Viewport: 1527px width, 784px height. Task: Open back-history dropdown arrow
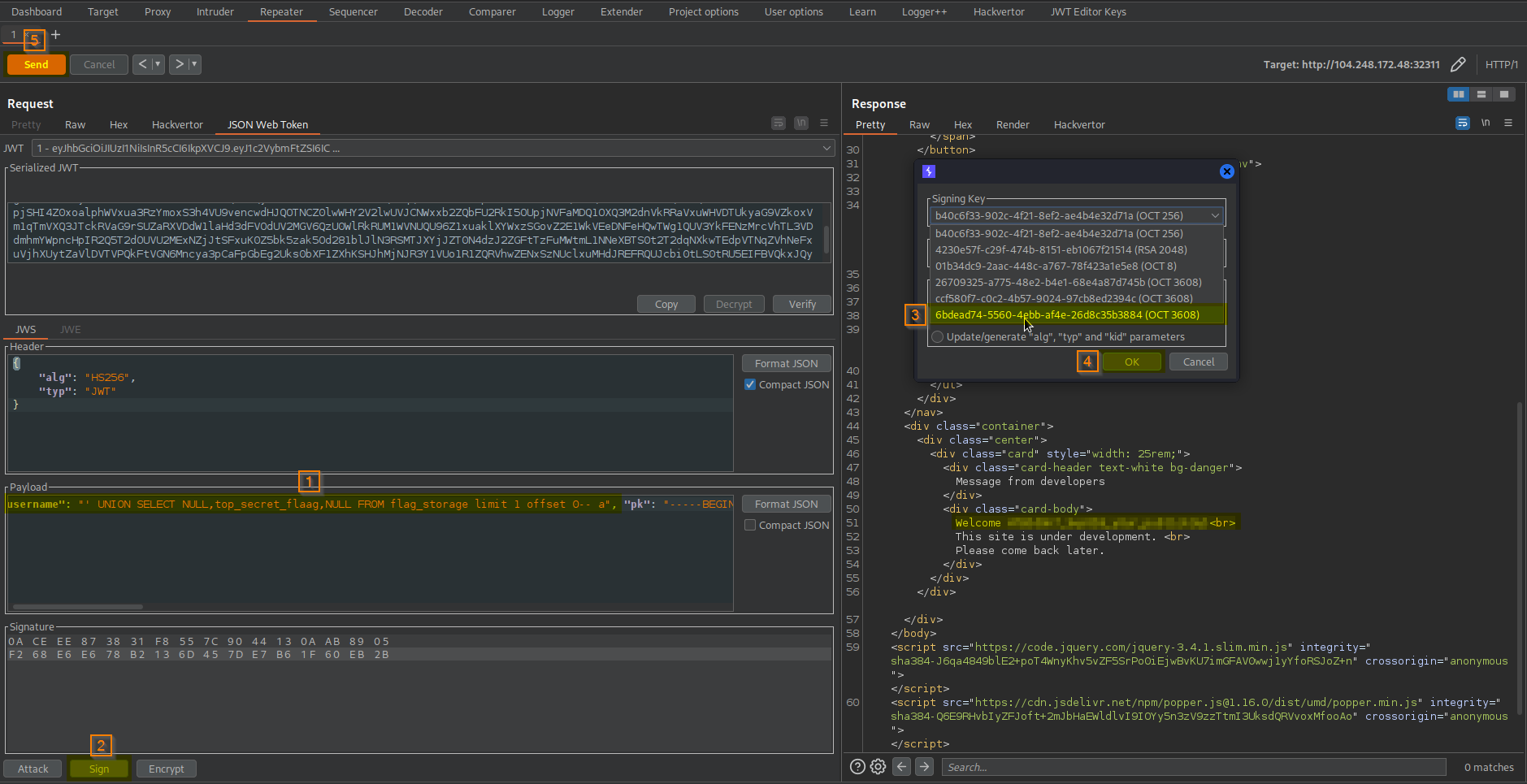pyautogui.click(x=158, y=64)
